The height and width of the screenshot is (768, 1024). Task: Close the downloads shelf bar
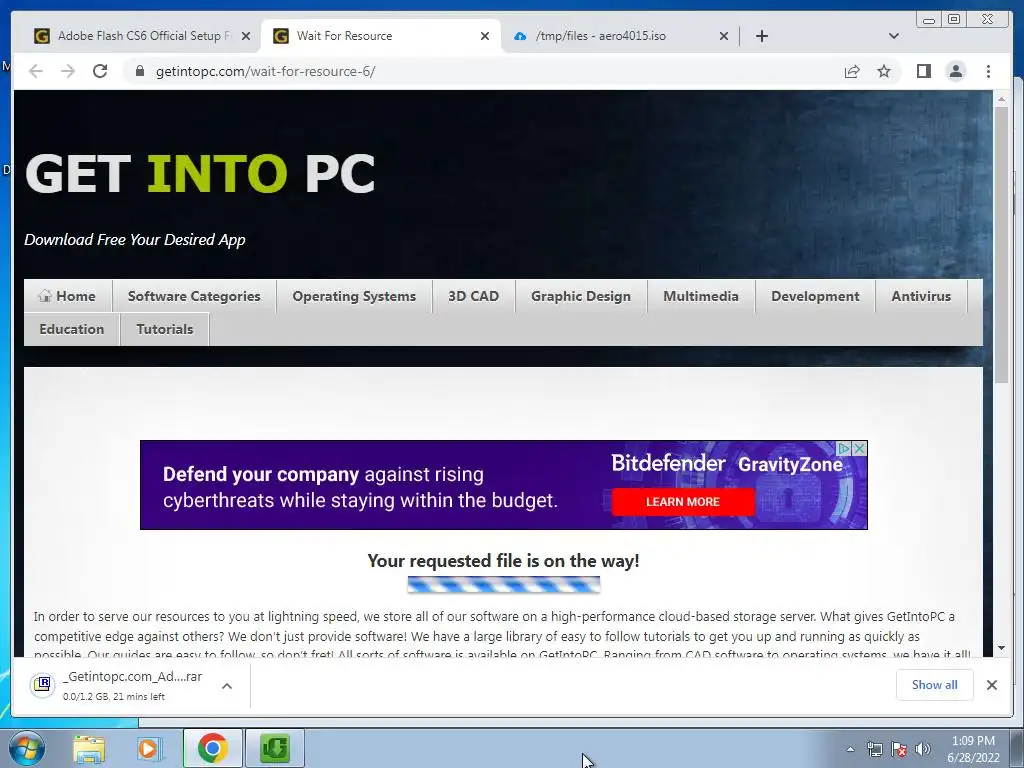(x=991, y=684)
